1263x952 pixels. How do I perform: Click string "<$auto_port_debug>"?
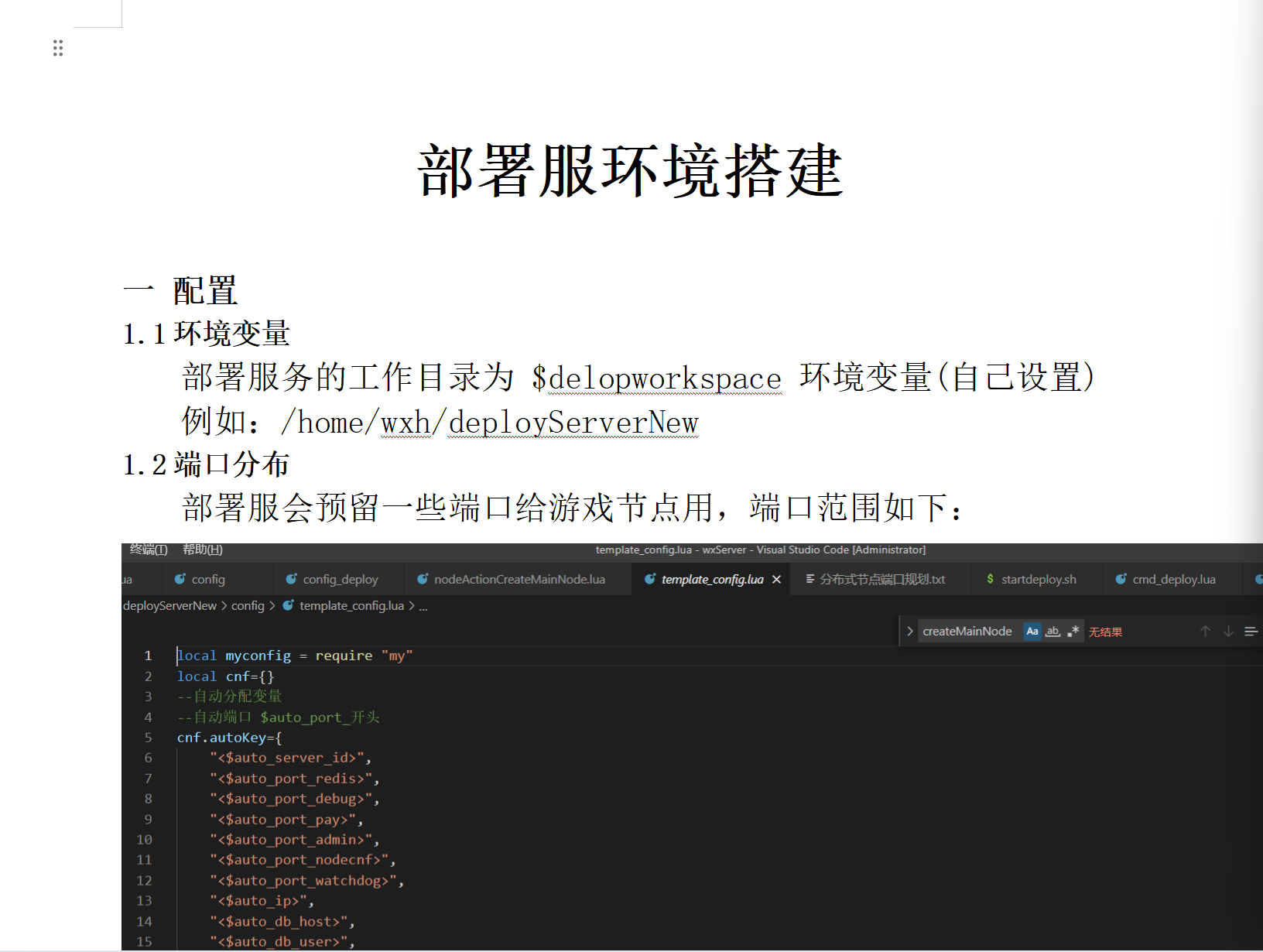[290, 799]
